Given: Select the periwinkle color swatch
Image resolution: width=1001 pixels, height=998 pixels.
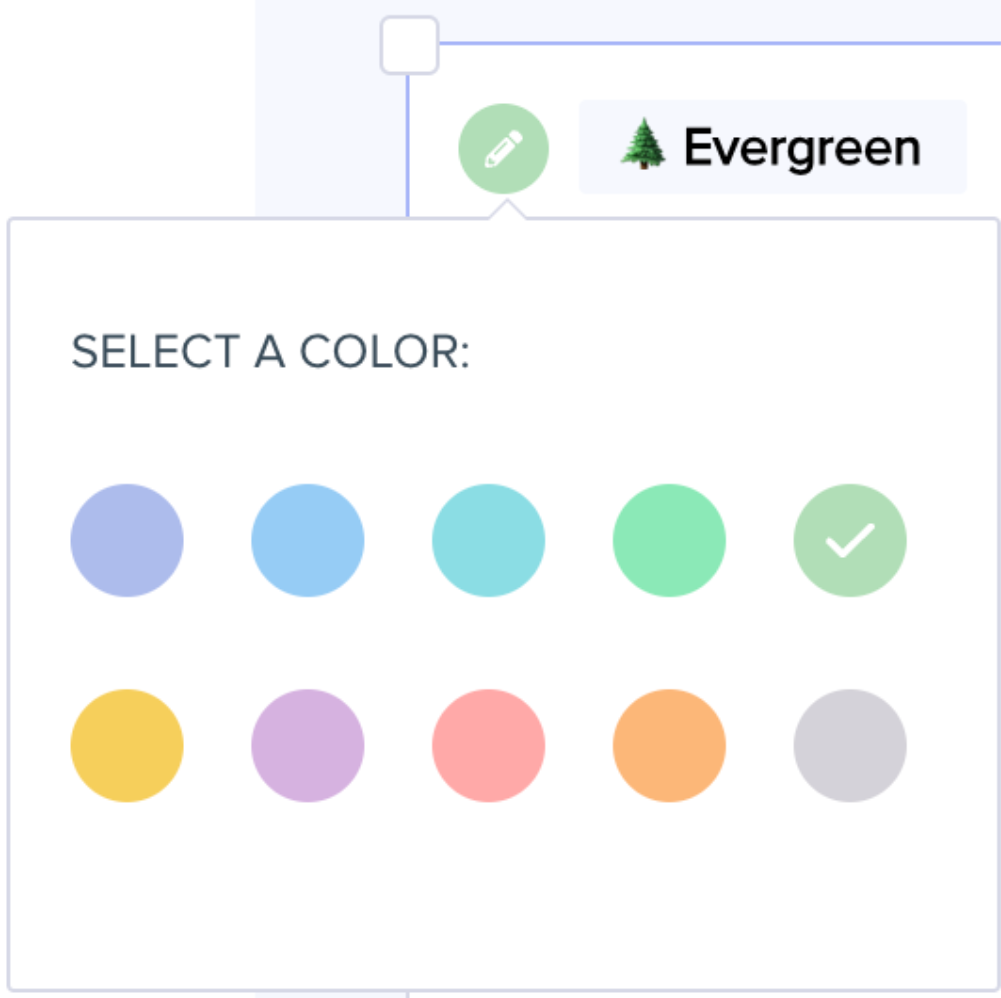Looking at the screenshot, I should [x=127, y=541].
